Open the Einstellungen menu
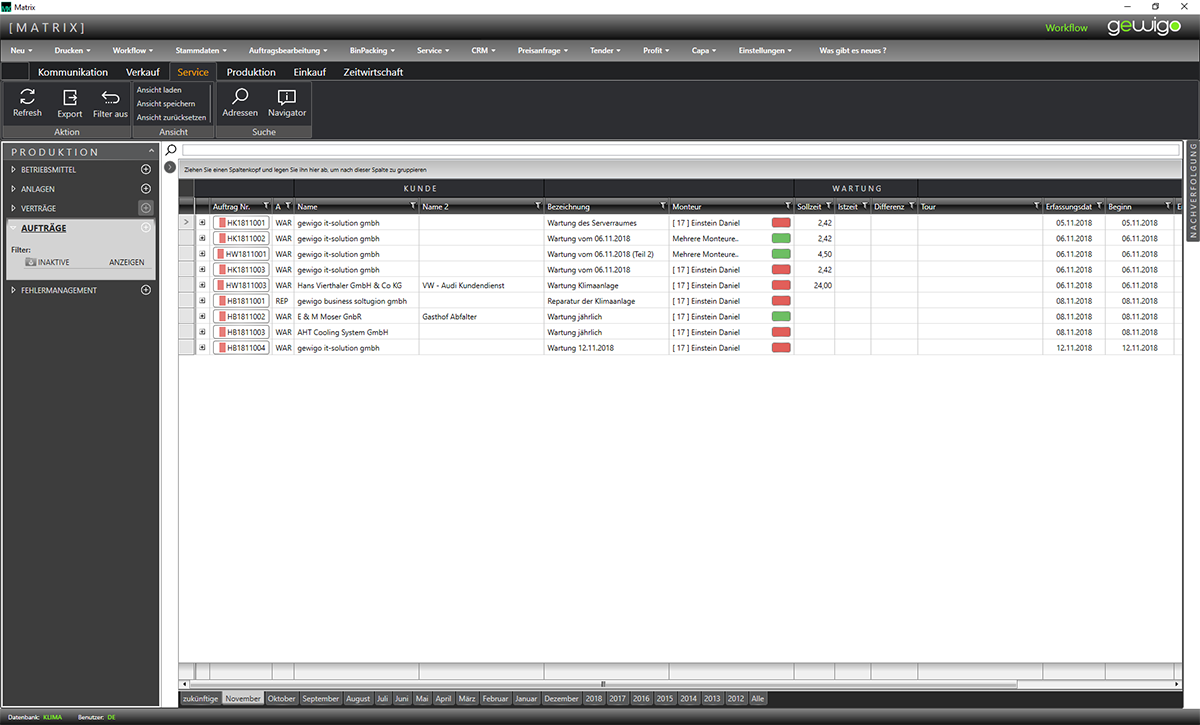Screen dimensions: 1200x725 [766, 50]
